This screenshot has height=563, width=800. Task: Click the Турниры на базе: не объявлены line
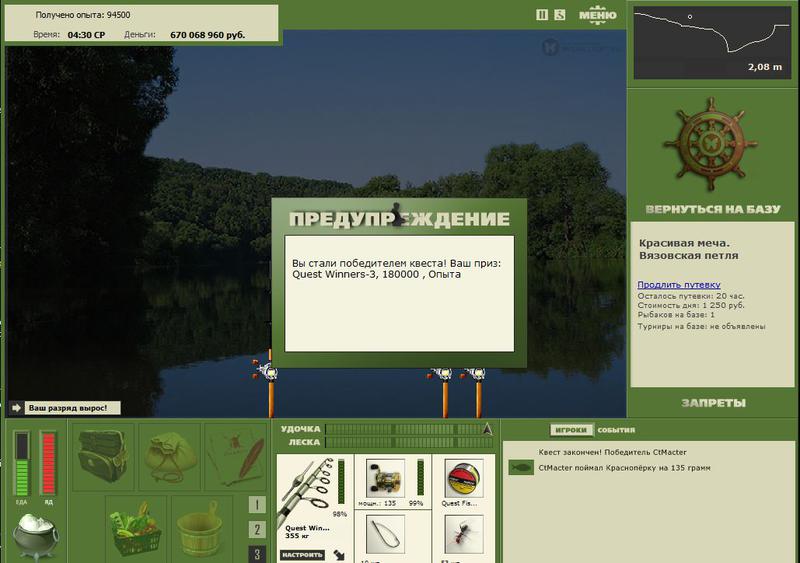coord(701,326)
